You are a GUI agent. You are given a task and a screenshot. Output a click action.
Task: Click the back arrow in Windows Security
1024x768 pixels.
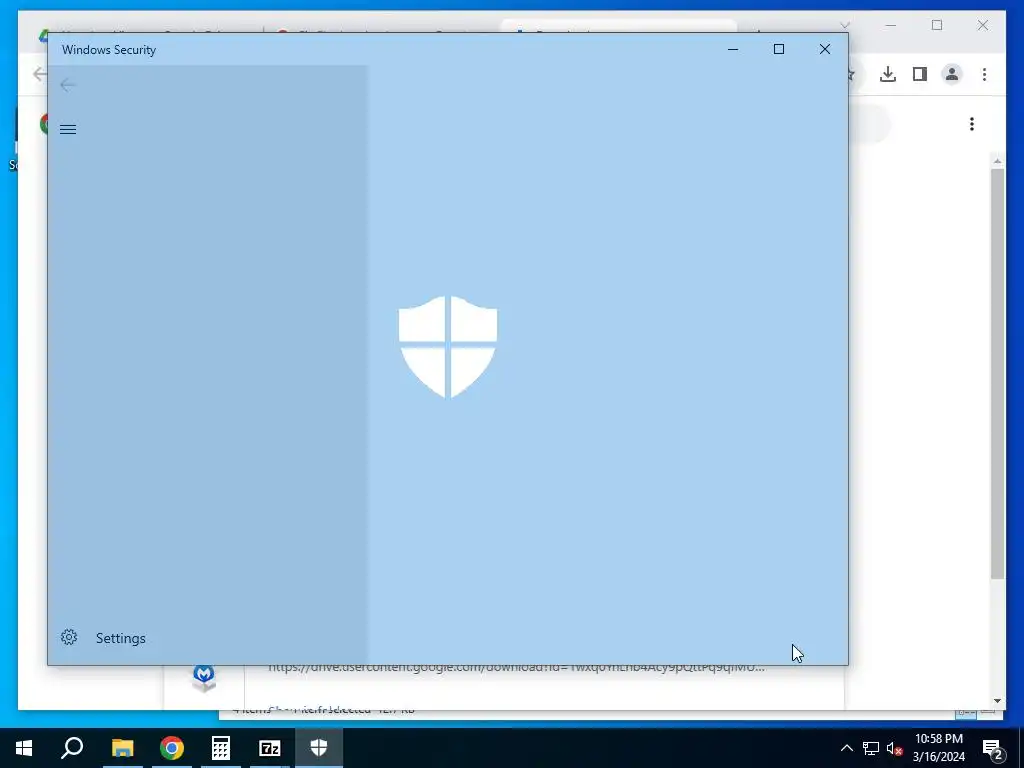pyautogui.click(x=67, y=85)
